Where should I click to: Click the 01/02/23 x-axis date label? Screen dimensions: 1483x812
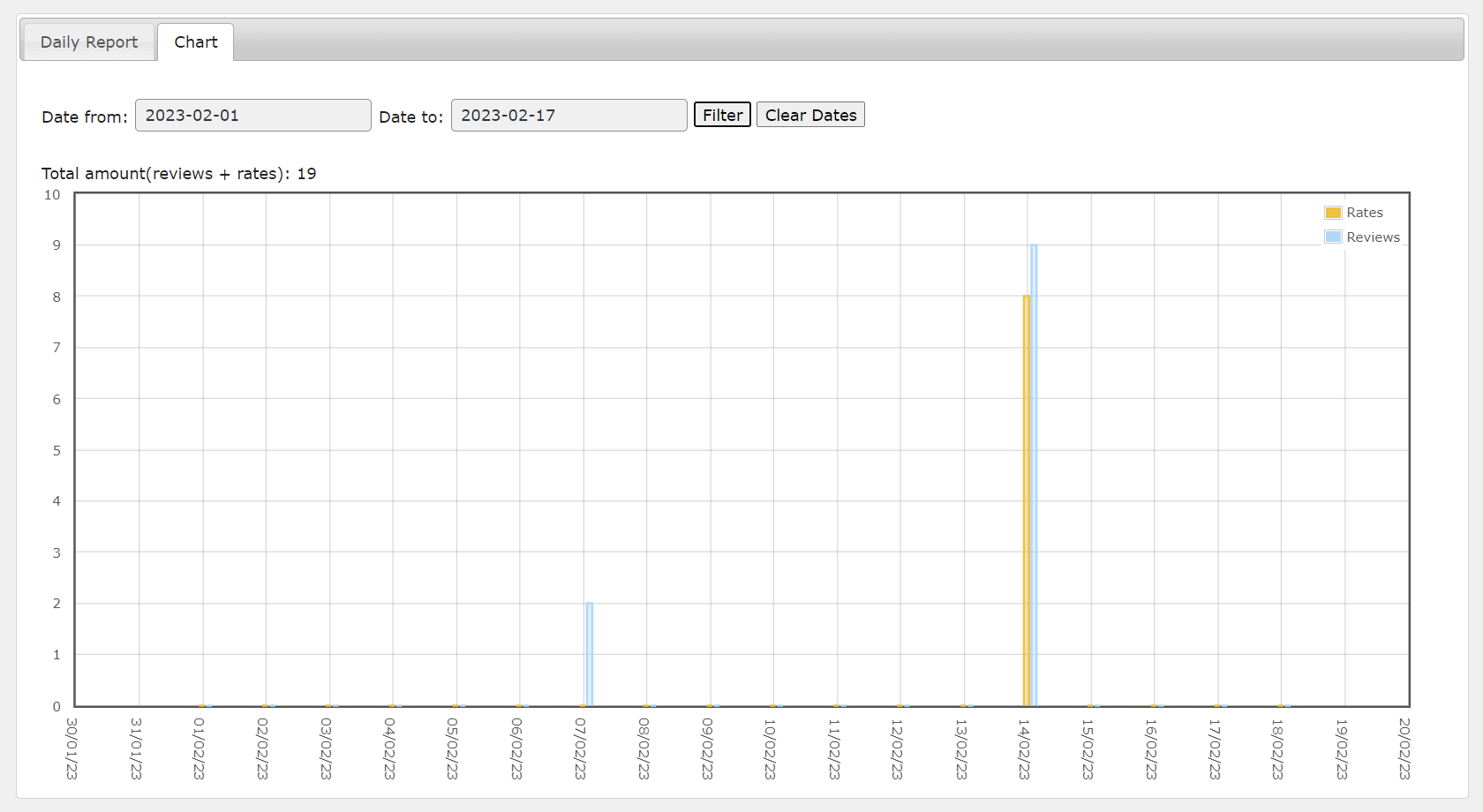[199, 748]
